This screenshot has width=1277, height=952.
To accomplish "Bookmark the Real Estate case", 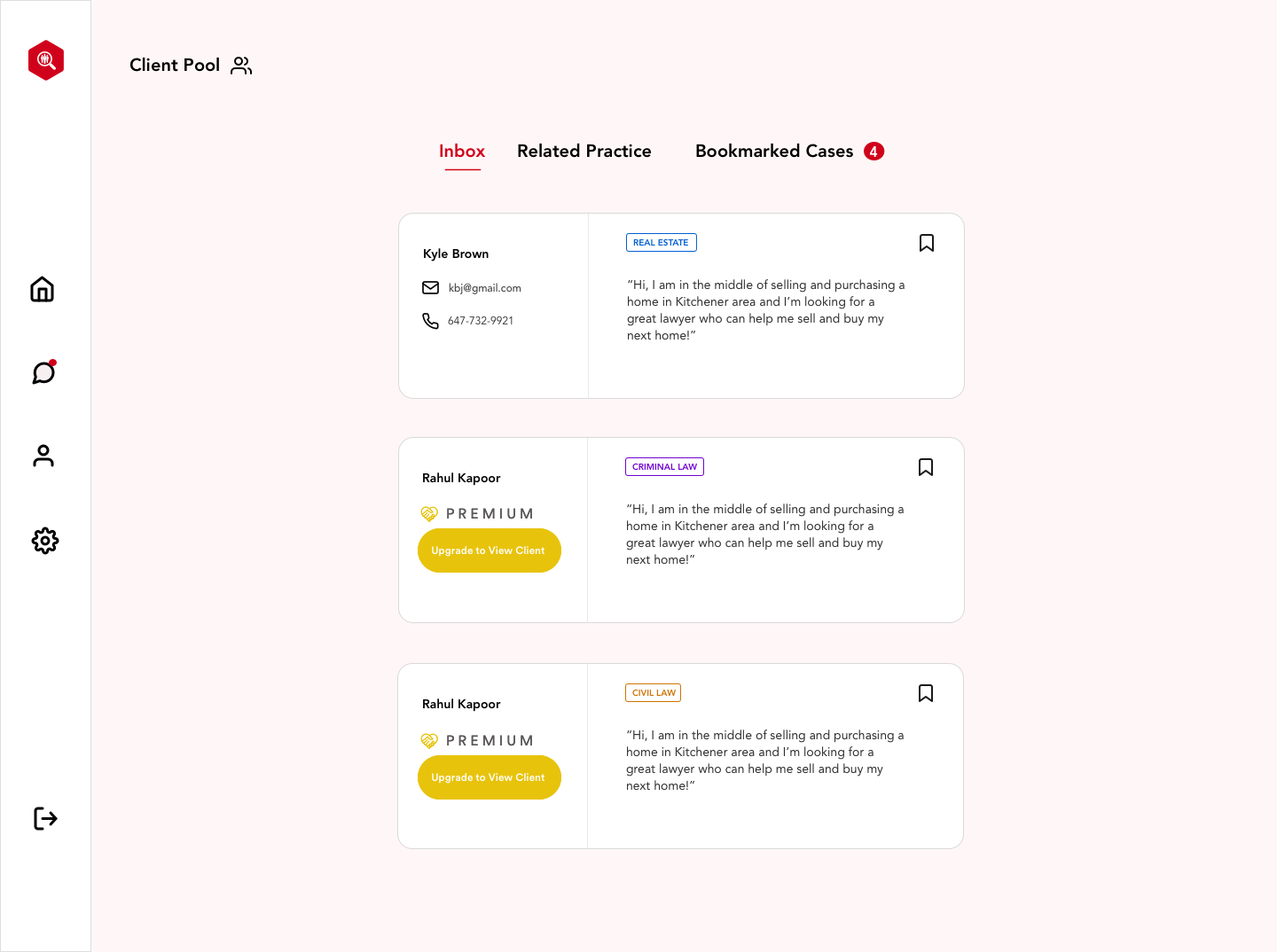I will click(927, 243).
